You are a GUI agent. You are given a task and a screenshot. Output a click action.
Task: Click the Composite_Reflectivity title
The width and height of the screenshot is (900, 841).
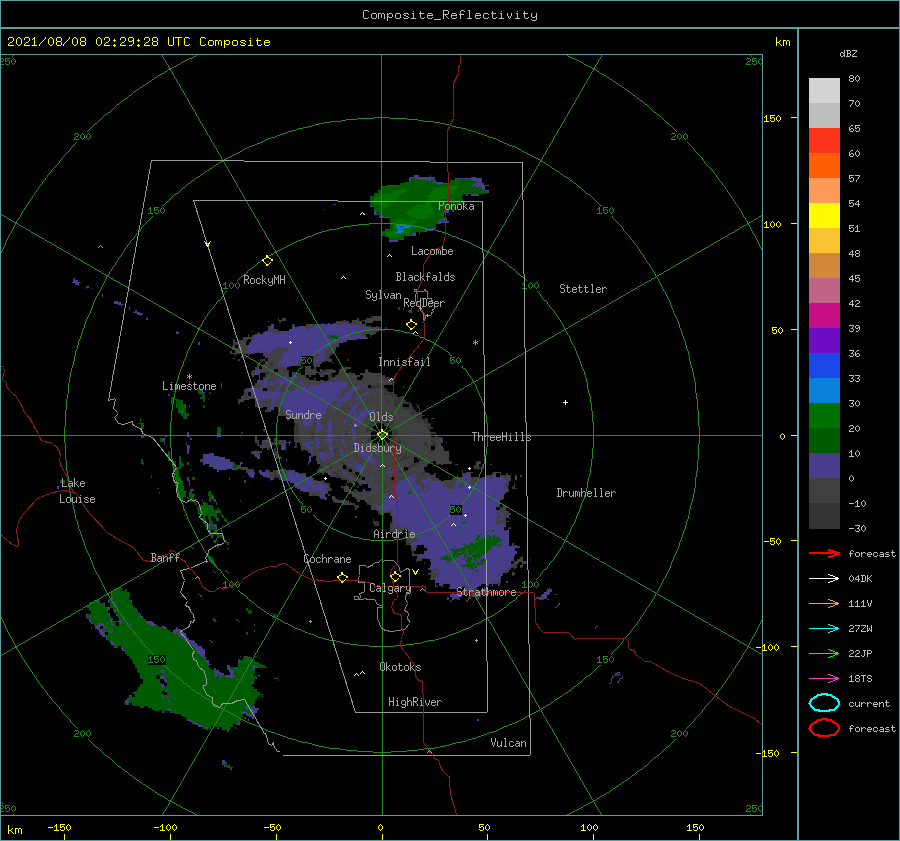click(449, 15)
